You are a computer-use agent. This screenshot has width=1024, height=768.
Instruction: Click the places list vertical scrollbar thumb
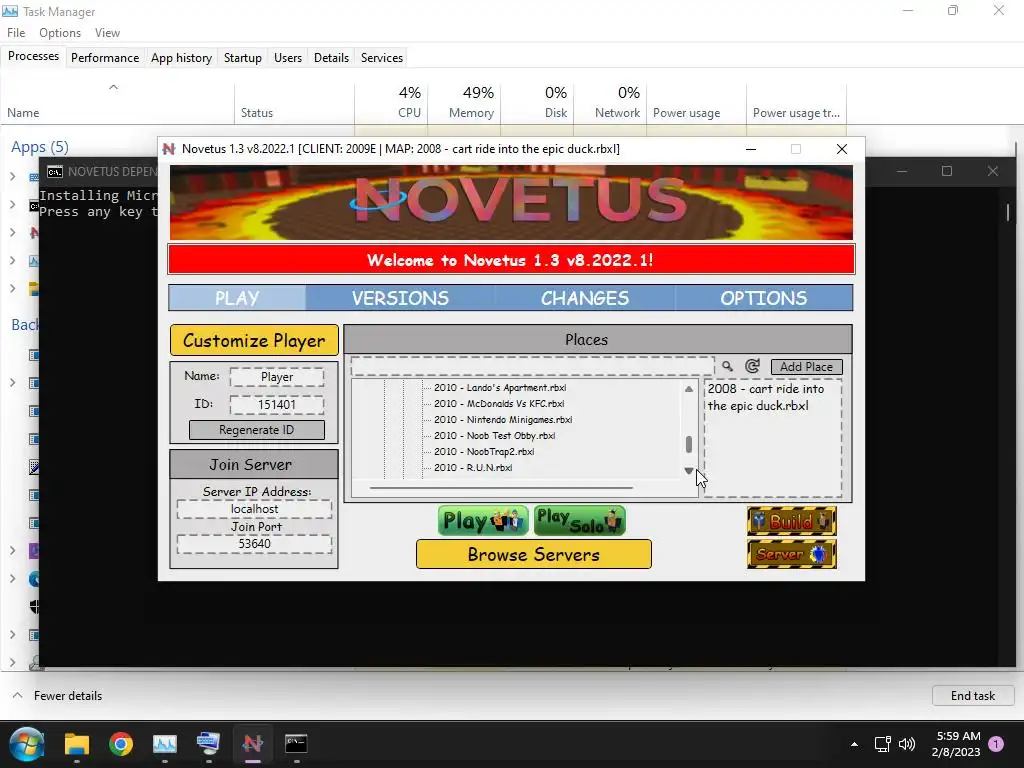pyautogui.click(x=688, y=444)
